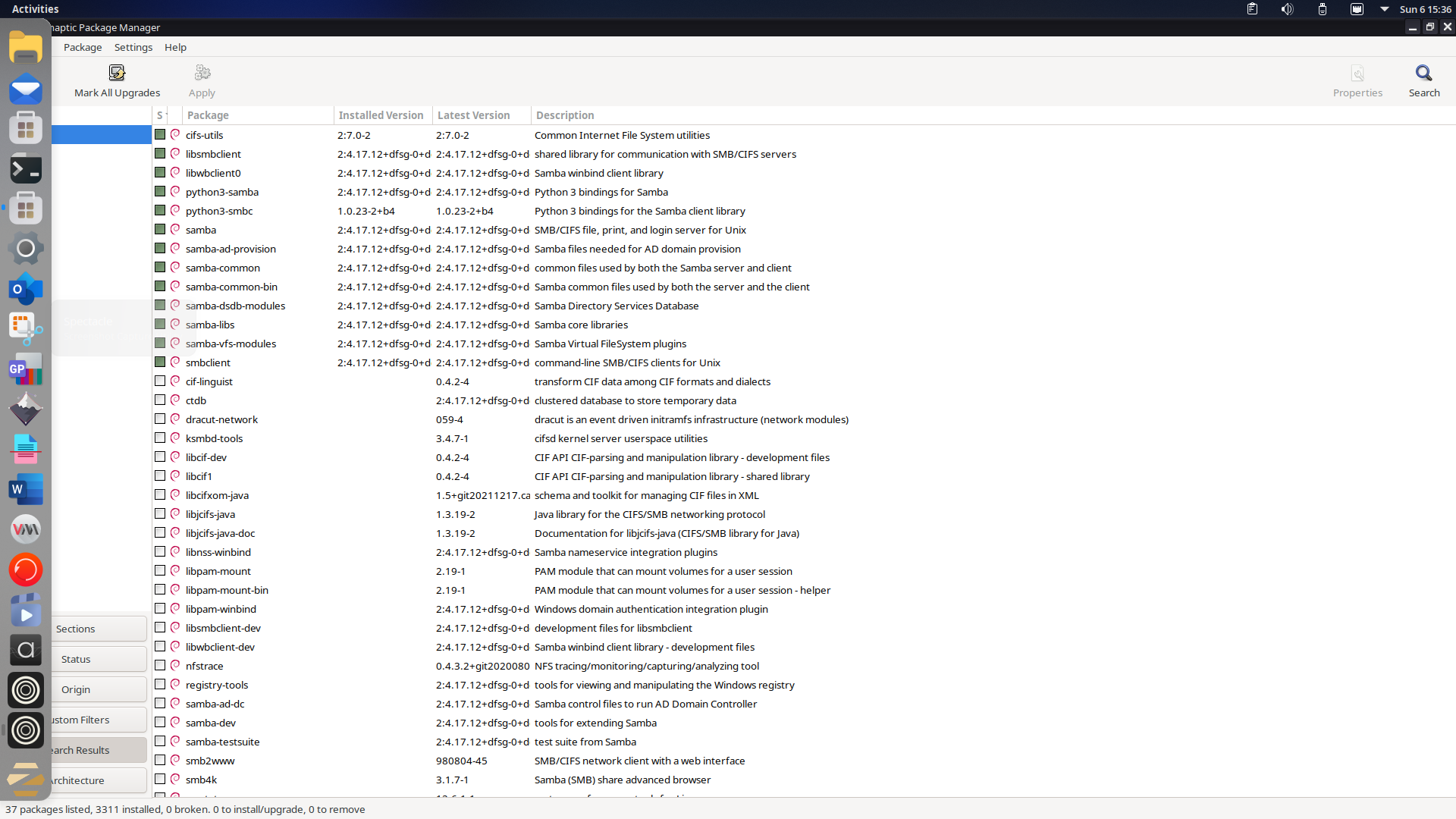Image resolution: width=1456 pixels, height=819 pixels.
Task: Click the Debian swirl icon for smbclient
Action: (175, 362)
